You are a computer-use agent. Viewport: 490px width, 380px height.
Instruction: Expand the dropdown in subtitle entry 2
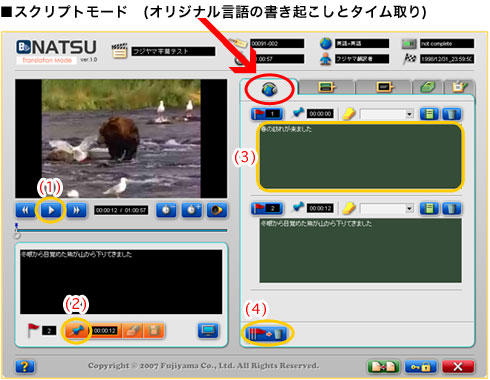409,209
